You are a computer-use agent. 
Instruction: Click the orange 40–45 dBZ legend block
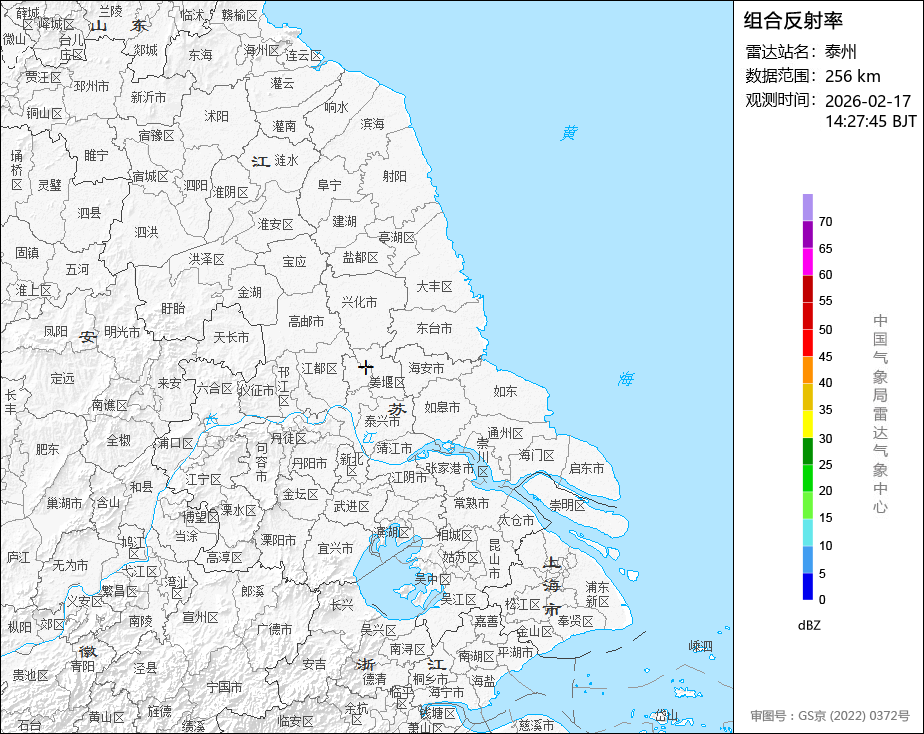tap(807, 370)
